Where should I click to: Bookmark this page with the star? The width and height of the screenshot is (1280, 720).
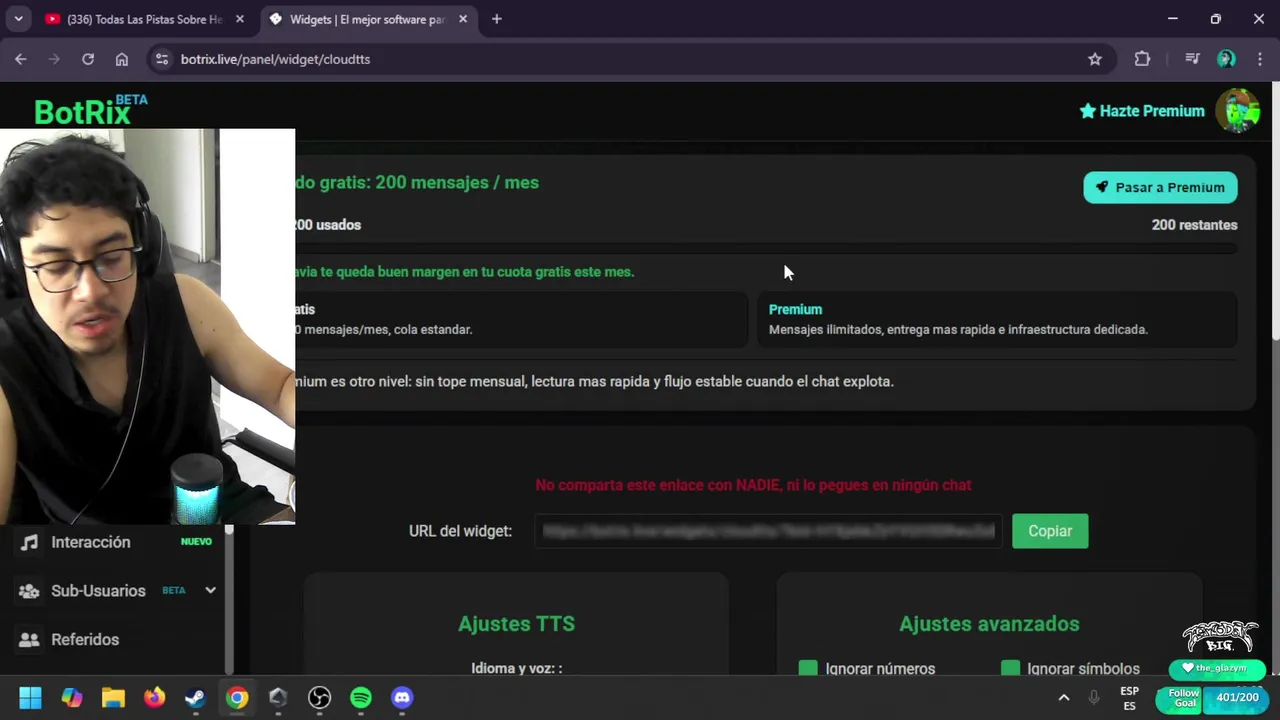1095,59
